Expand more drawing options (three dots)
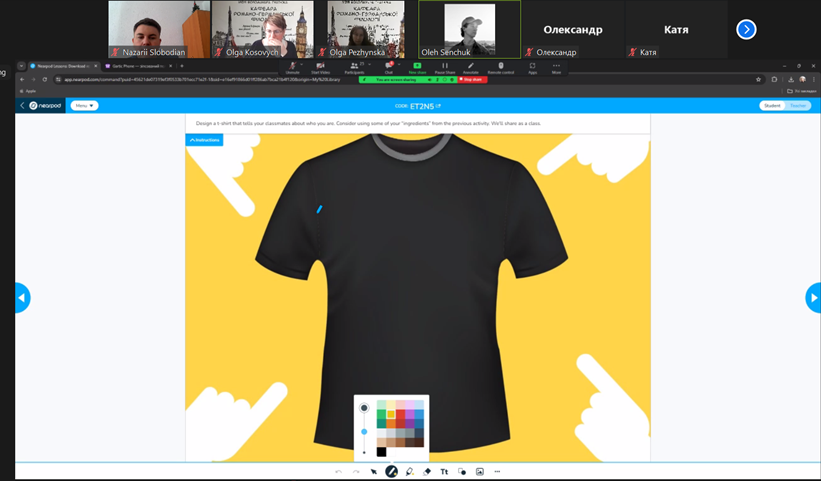The height and width of the screenshot is (481, 821). point(497,472)
